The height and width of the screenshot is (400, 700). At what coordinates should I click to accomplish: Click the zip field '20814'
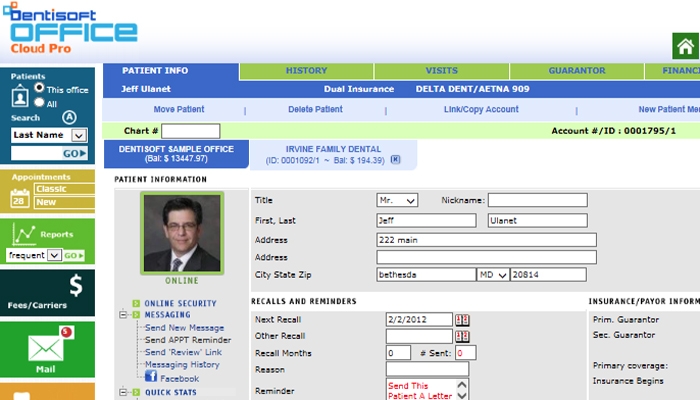click(x=548, y=275)
